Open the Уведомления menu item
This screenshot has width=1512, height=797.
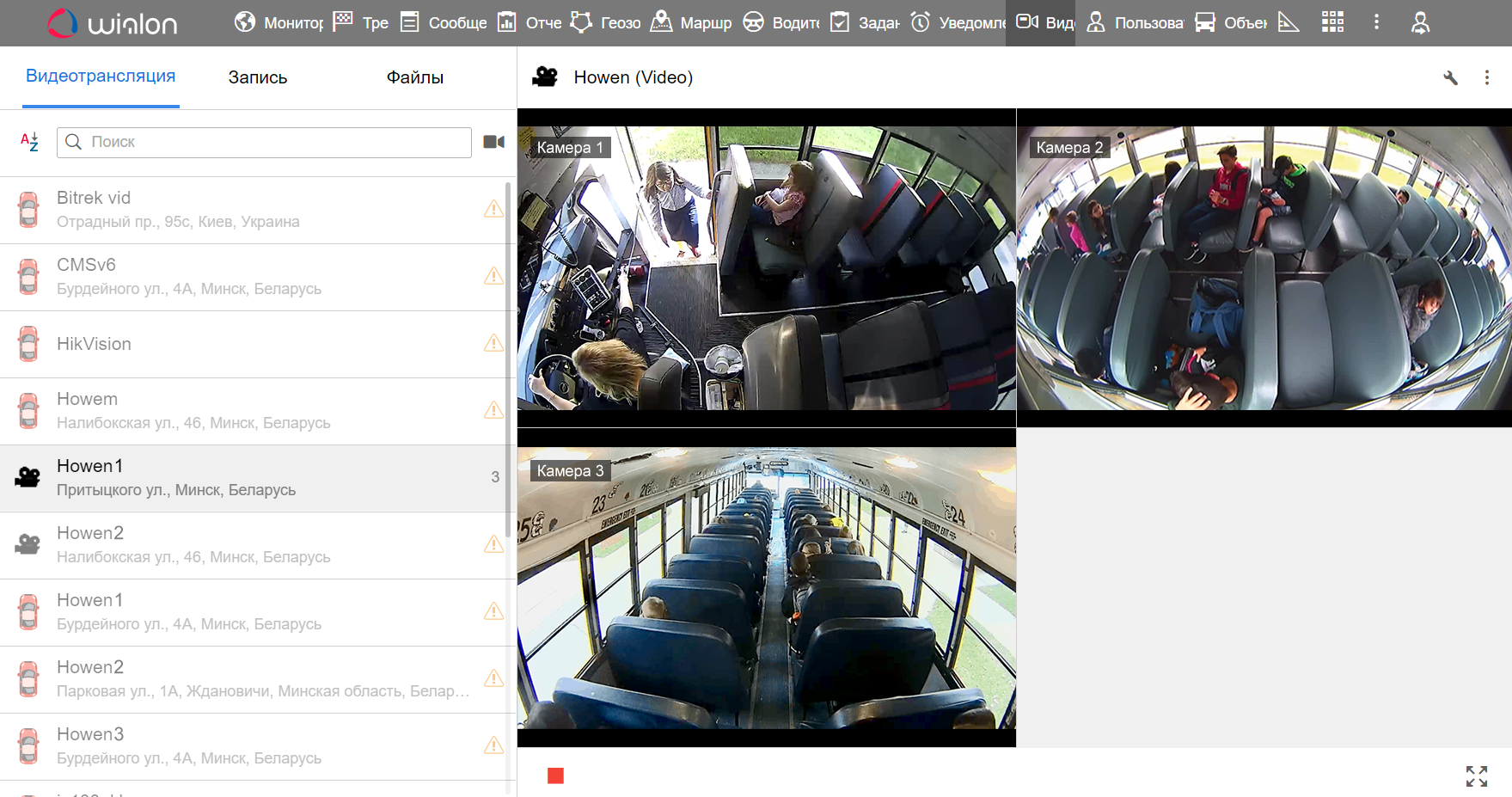958,22
